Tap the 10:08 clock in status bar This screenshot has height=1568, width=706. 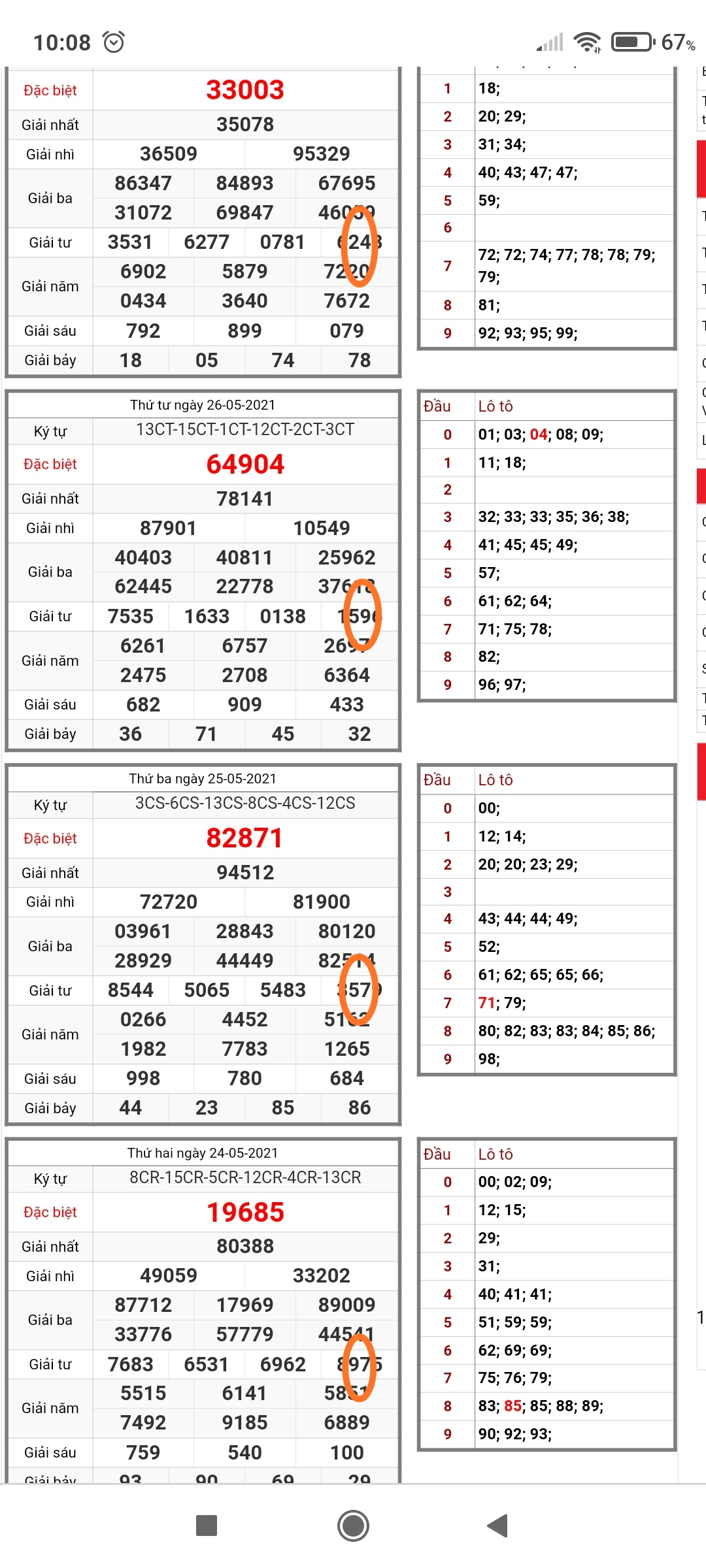[x=62, y=42]
